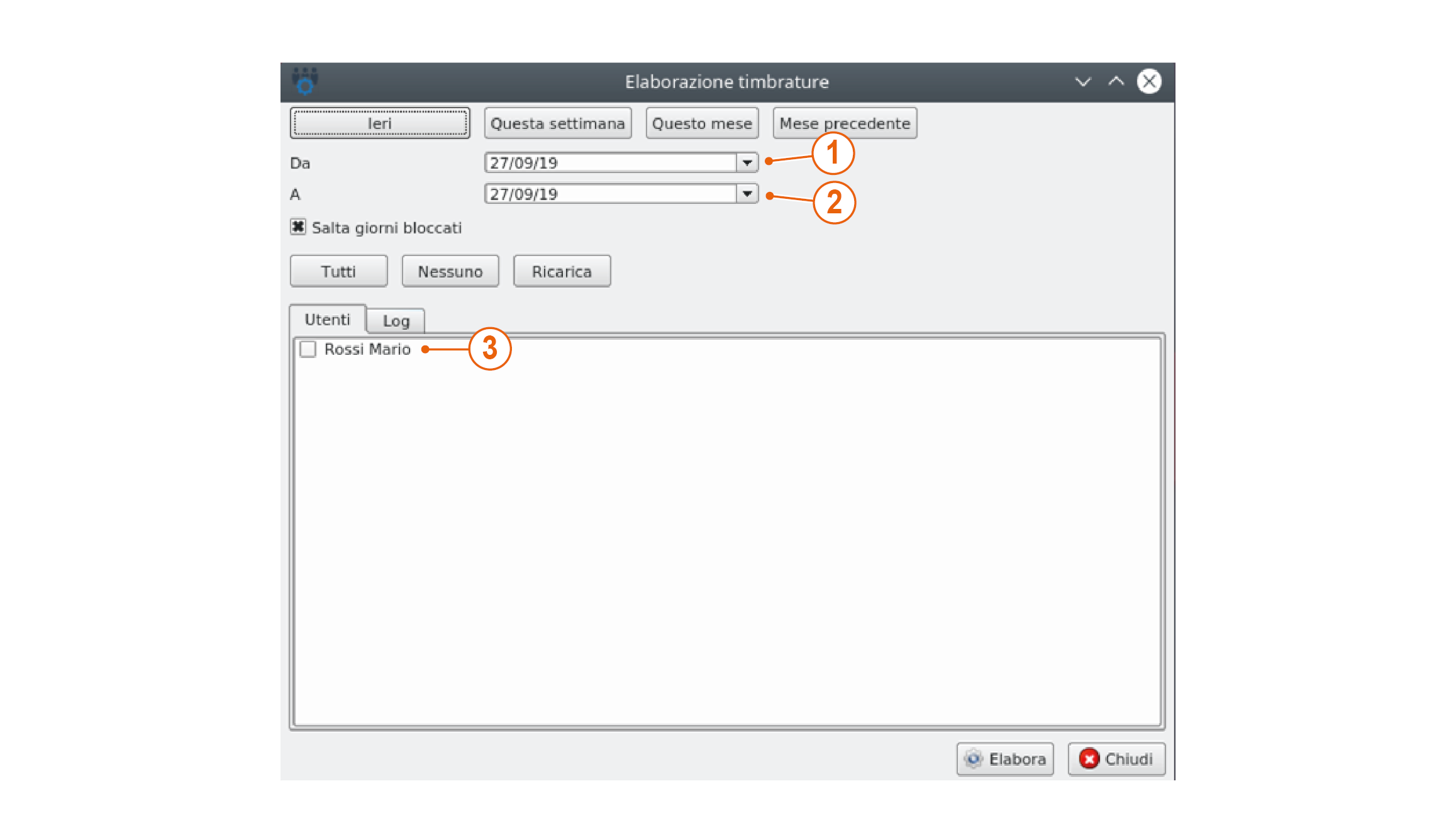Click the window close X button
1456x835 pixels.
(1148, 82)
